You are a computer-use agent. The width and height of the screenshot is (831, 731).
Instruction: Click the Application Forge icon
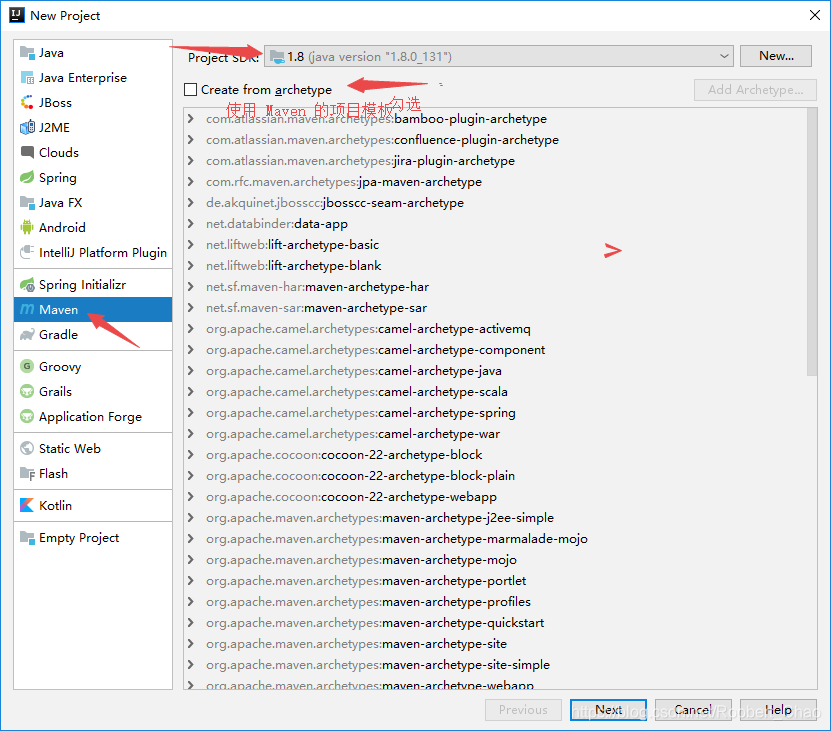(27, 416)
